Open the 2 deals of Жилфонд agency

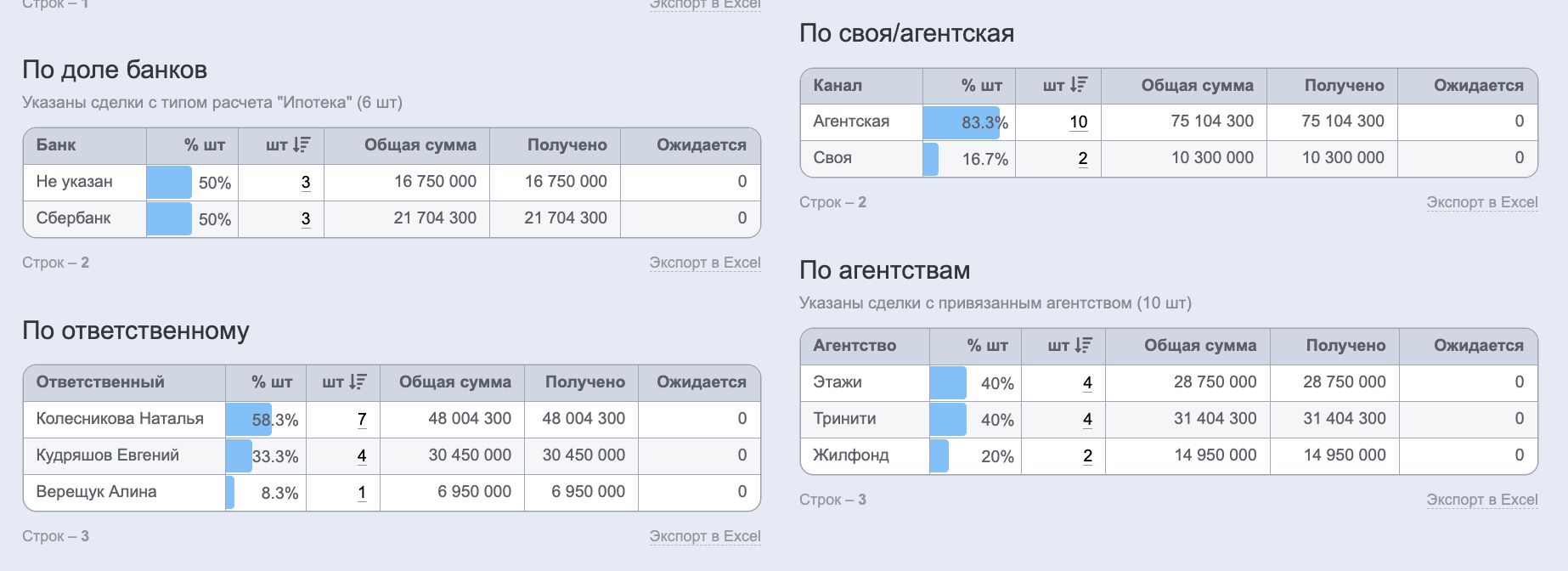1087,455
